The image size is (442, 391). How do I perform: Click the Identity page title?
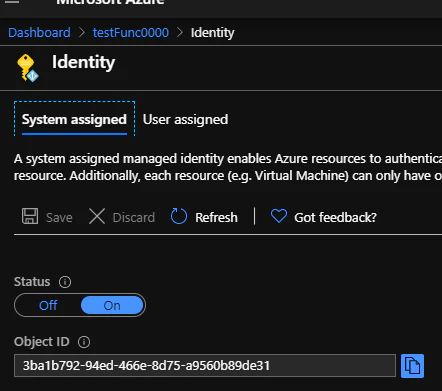click(x=83, y=63)
